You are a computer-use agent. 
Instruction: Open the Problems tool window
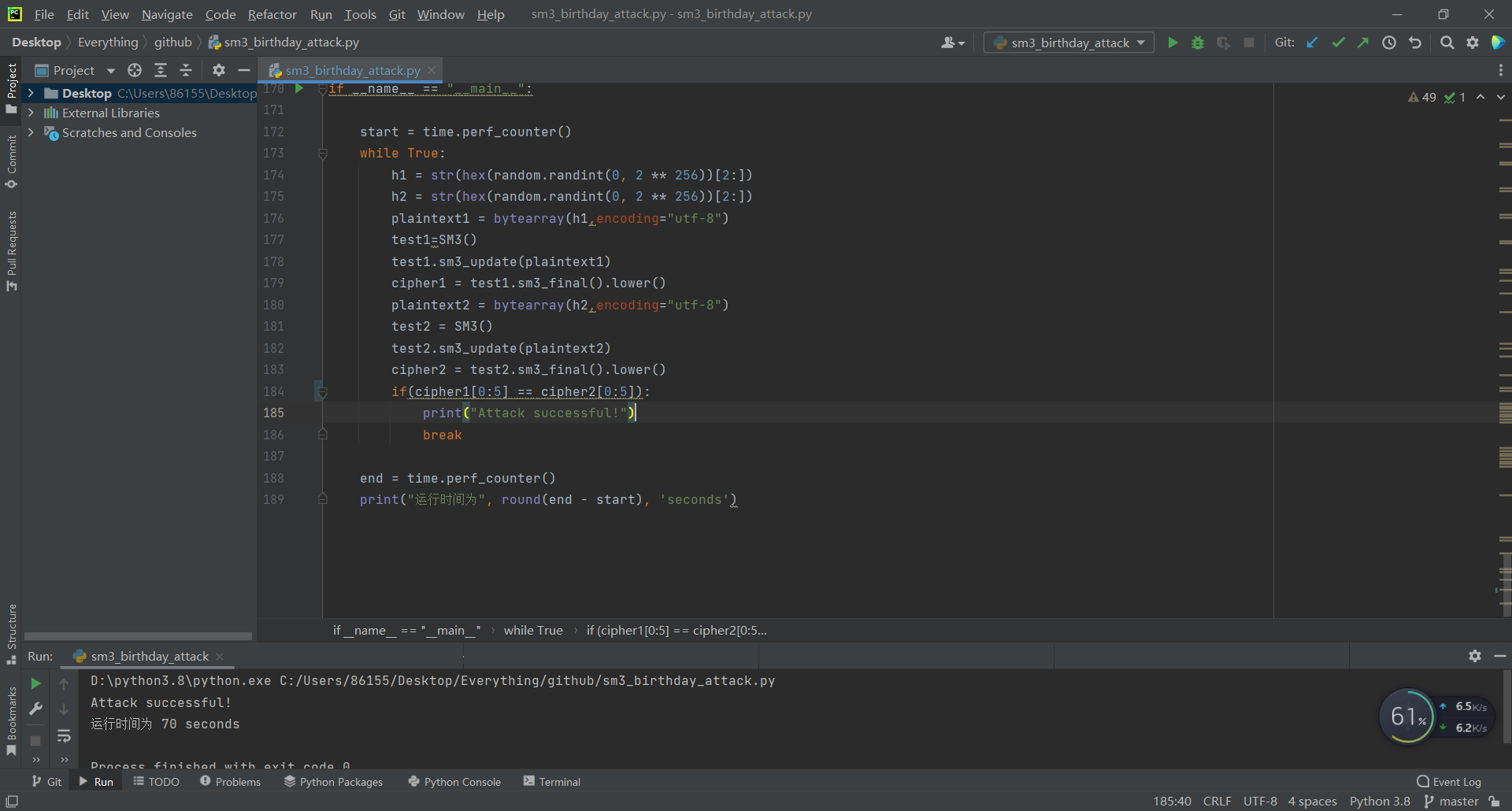tap(230, 781)
